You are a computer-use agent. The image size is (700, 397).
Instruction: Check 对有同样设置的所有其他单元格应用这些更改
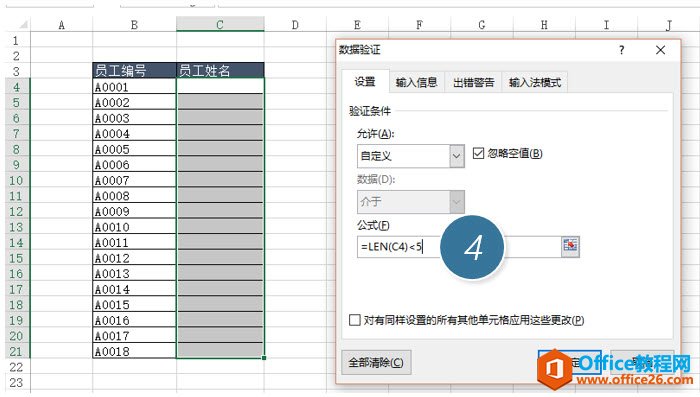pos(354,320)
